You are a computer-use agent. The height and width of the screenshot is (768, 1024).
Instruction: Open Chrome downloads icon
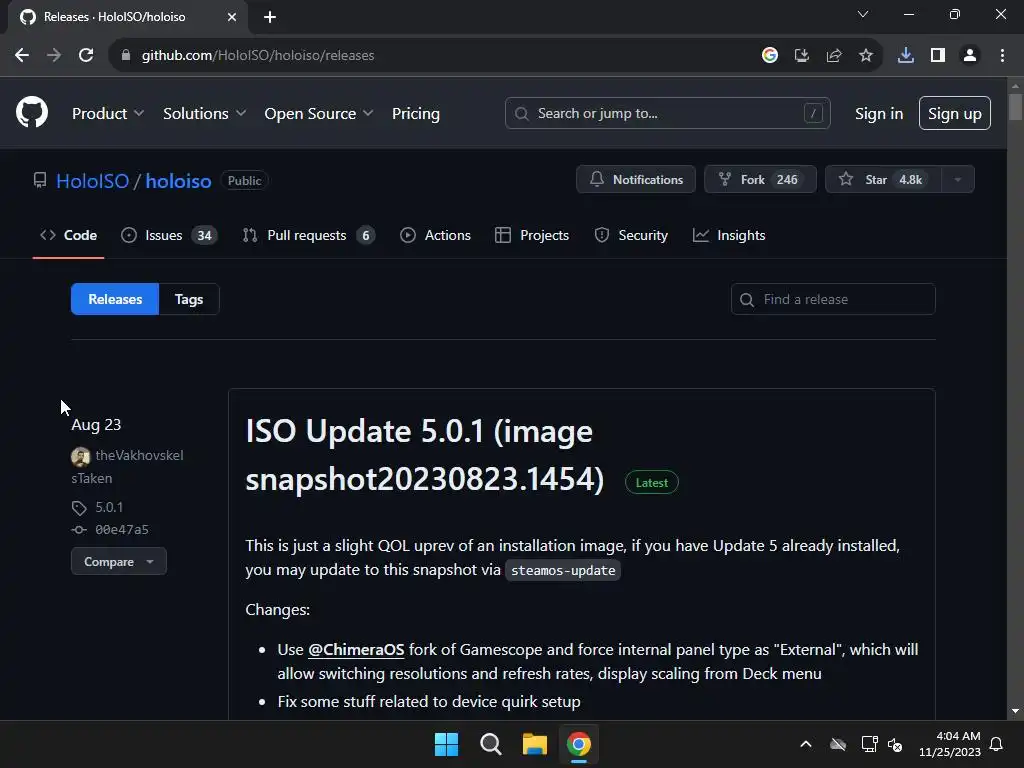click(x=906, y=56)
